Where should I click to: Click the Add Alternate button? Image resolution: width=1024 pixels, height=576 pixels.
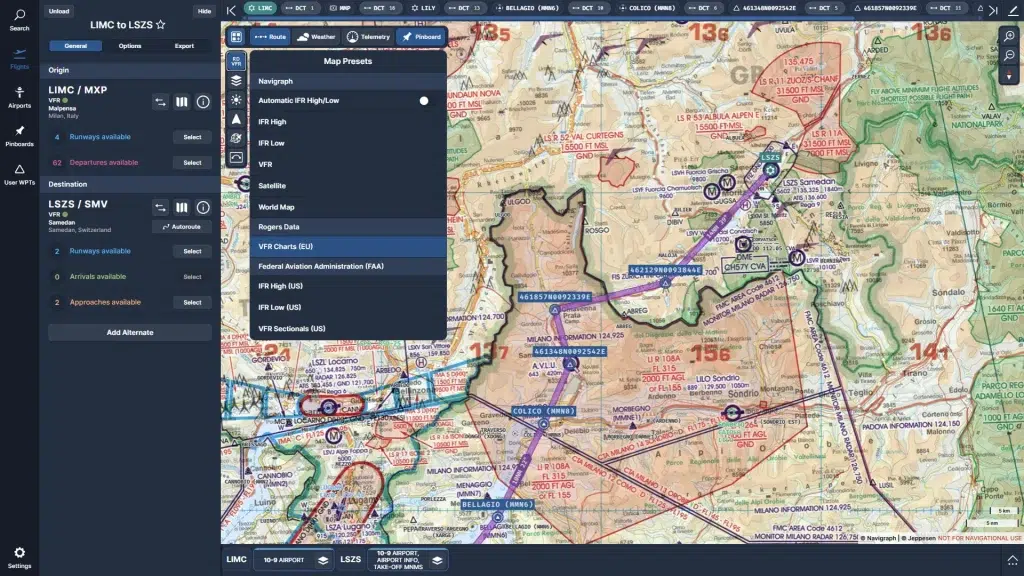130,332
